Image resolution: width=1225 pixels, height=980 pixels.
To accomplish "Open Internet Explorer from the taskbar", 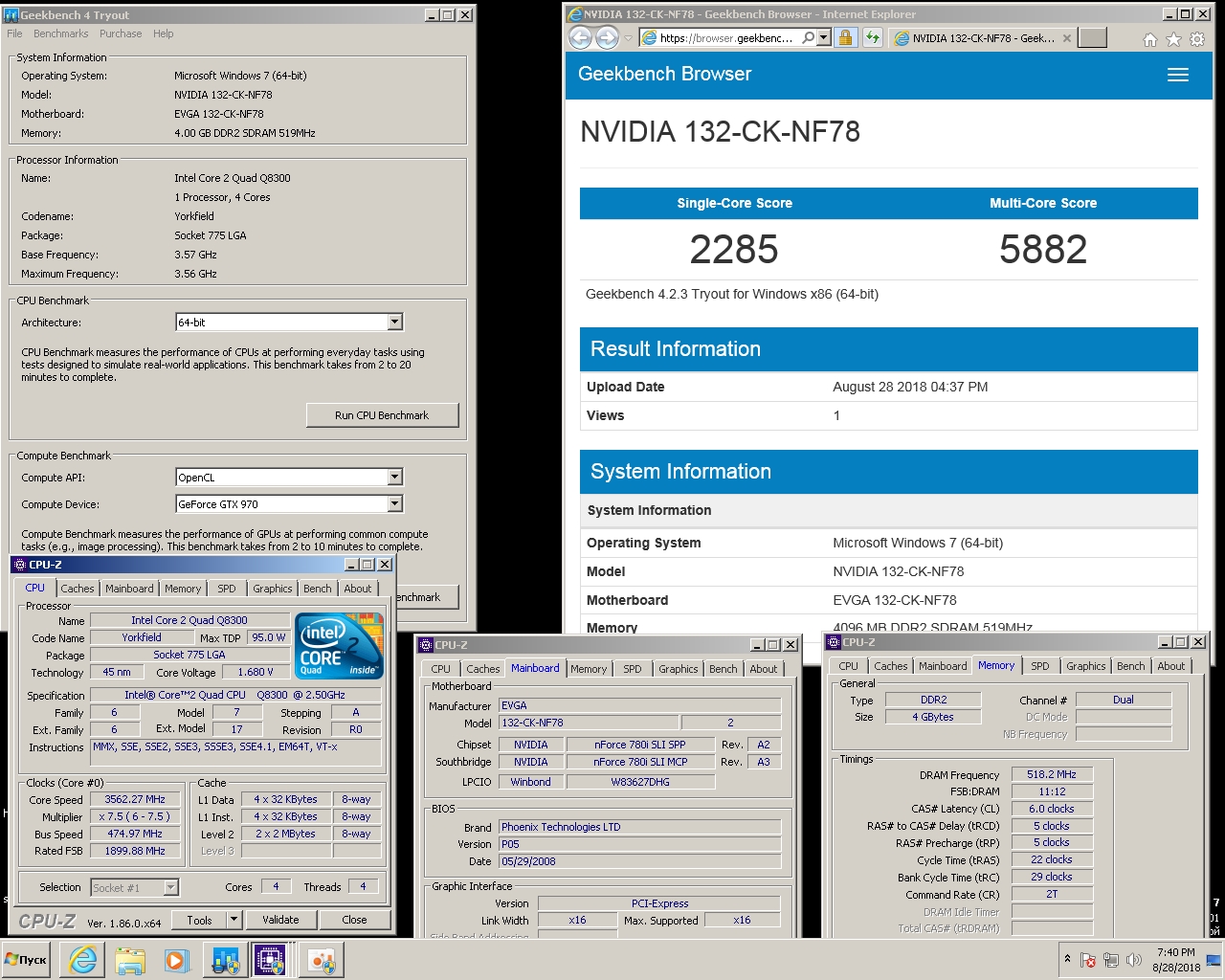I will tap(83, 960).
